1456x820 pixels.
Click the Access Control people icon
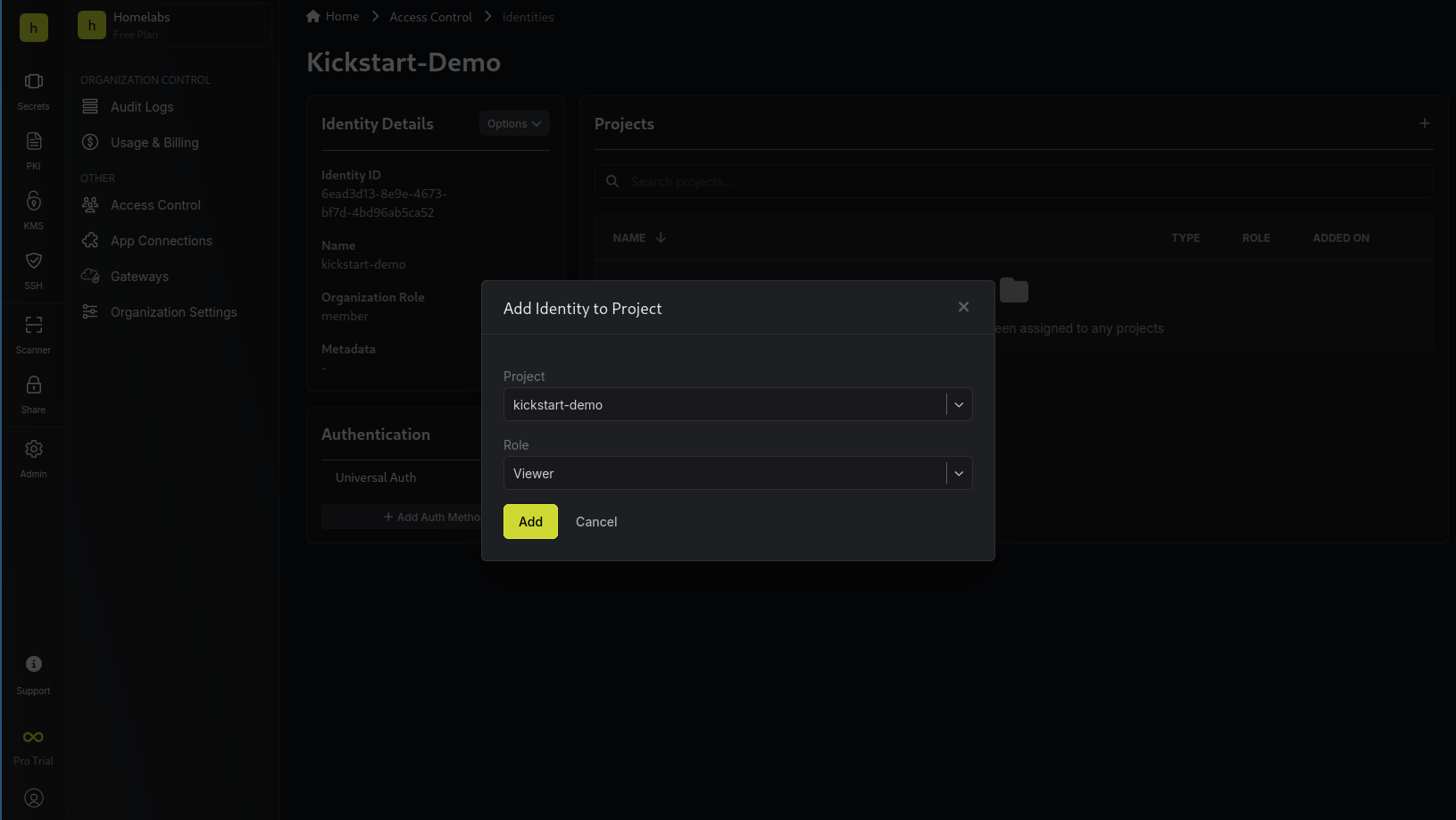pos(90,204)
